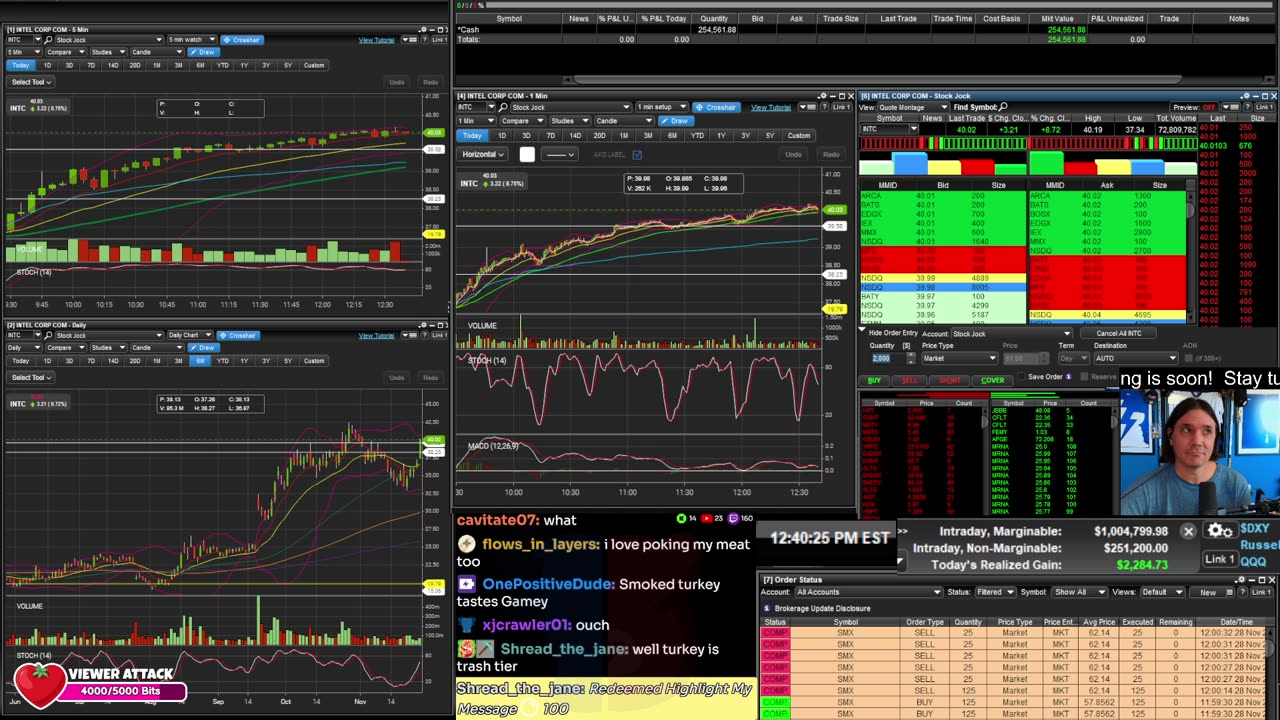This screenshot has height=720, width=1280.
Task: Open Studies dropdown in 5 Min chart
Action: [109, 52]
